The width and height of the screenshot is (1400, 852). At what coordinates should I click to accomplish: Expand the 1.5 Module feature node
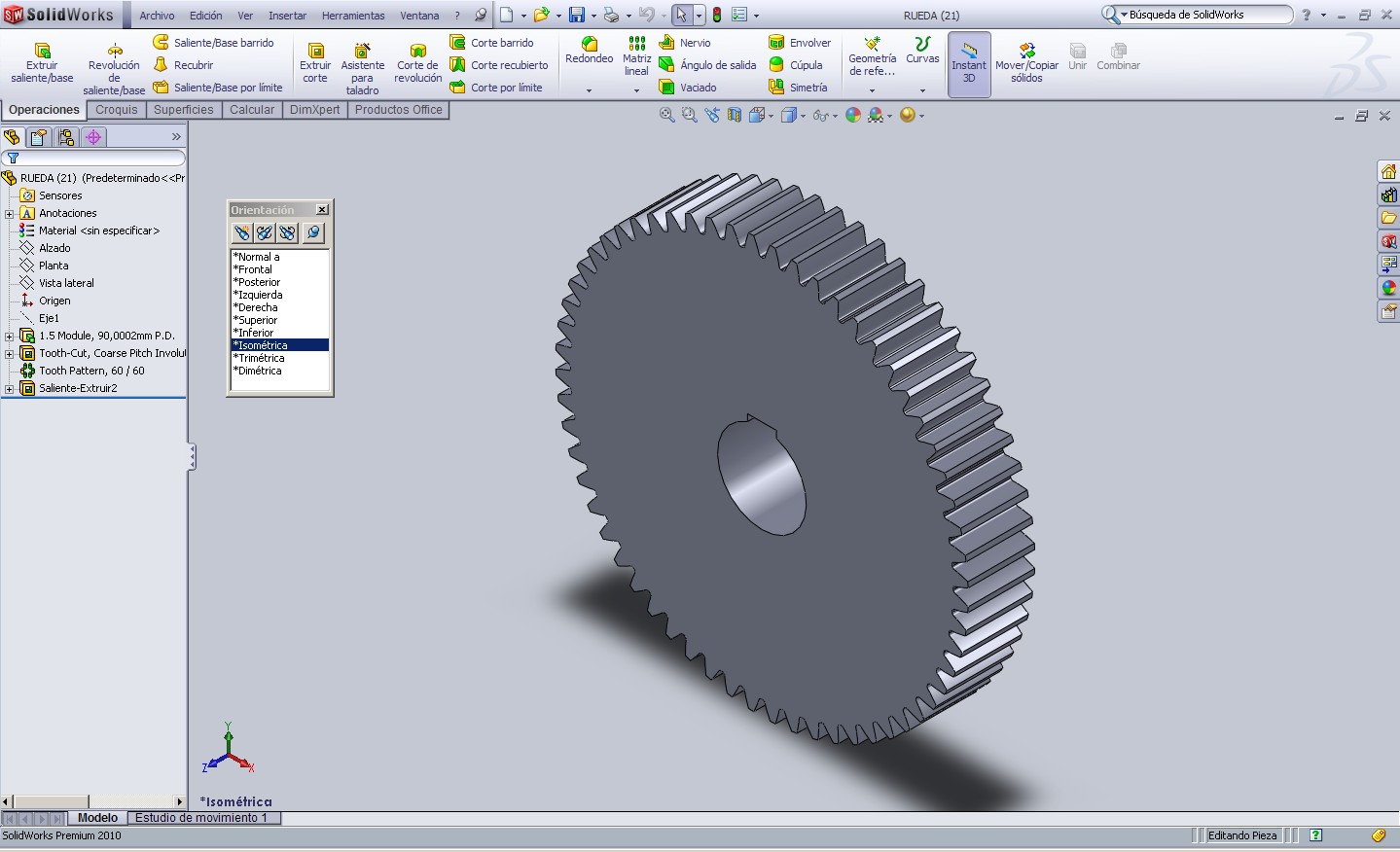tap(10, 336)
